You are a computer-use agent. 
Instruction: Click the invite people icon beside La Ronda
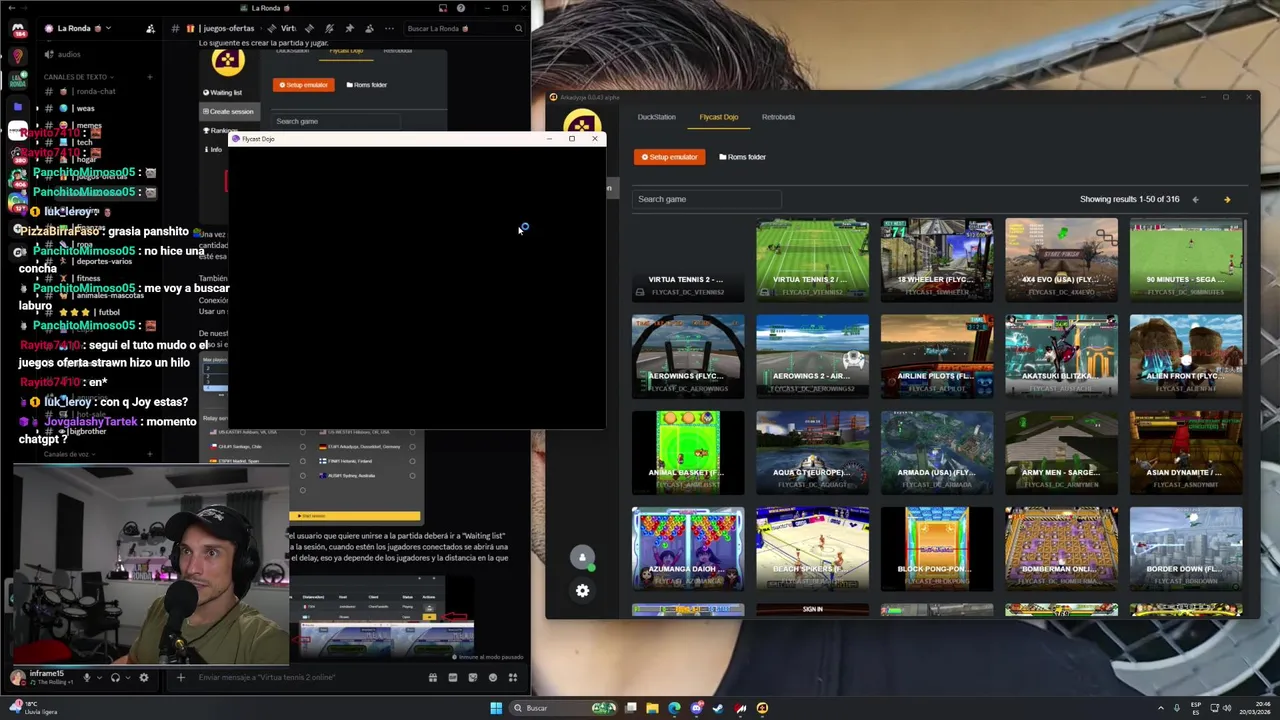click(153, 28)
